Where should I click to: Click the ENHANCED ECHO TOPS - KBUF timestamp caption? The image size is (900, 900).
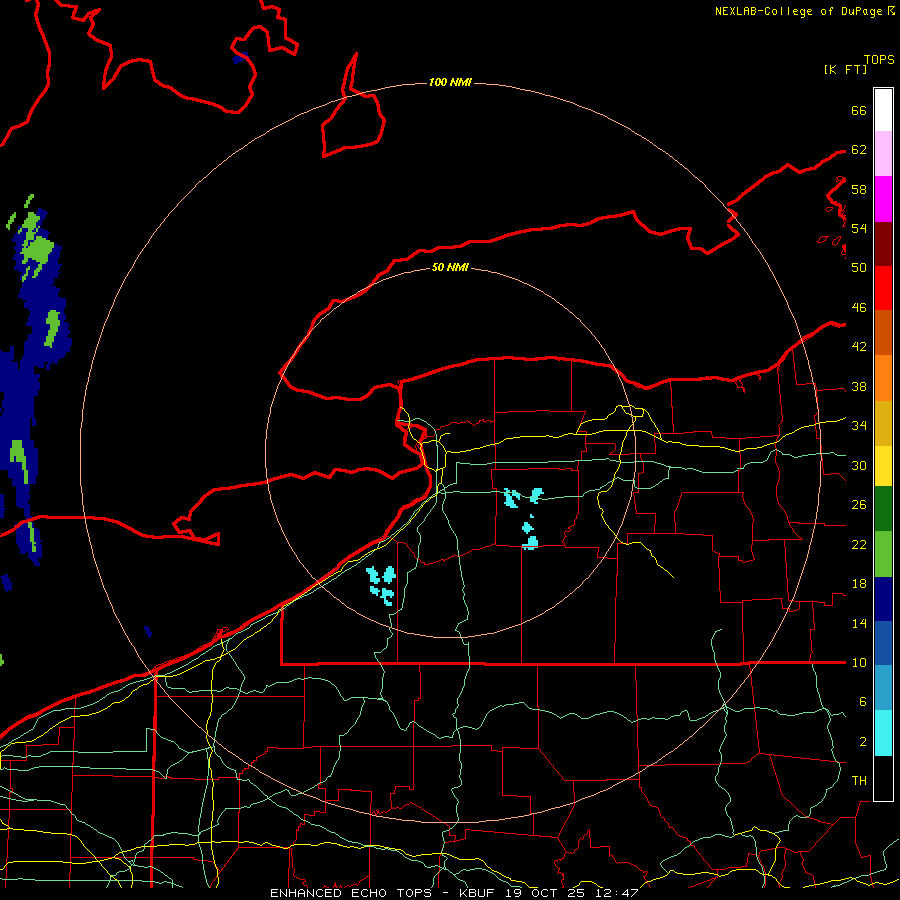[454, 893]
